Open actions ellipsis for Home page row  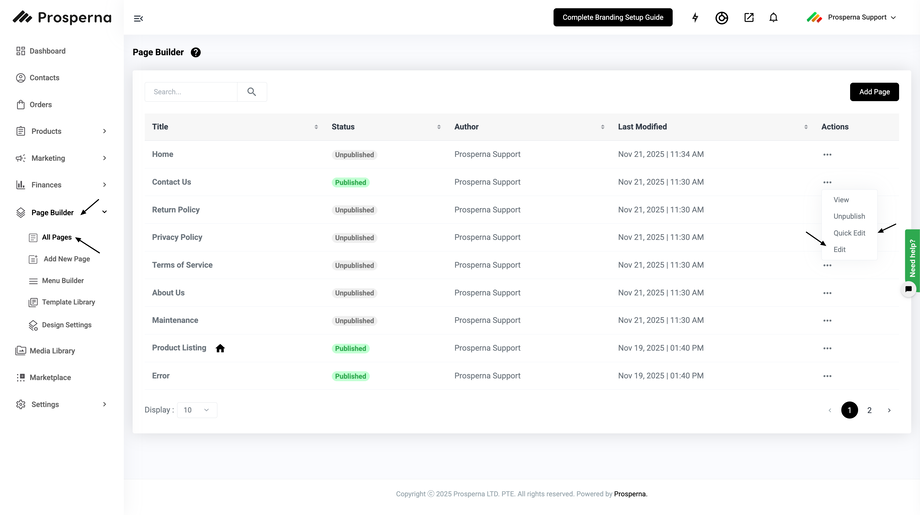(x=827, y=155)
